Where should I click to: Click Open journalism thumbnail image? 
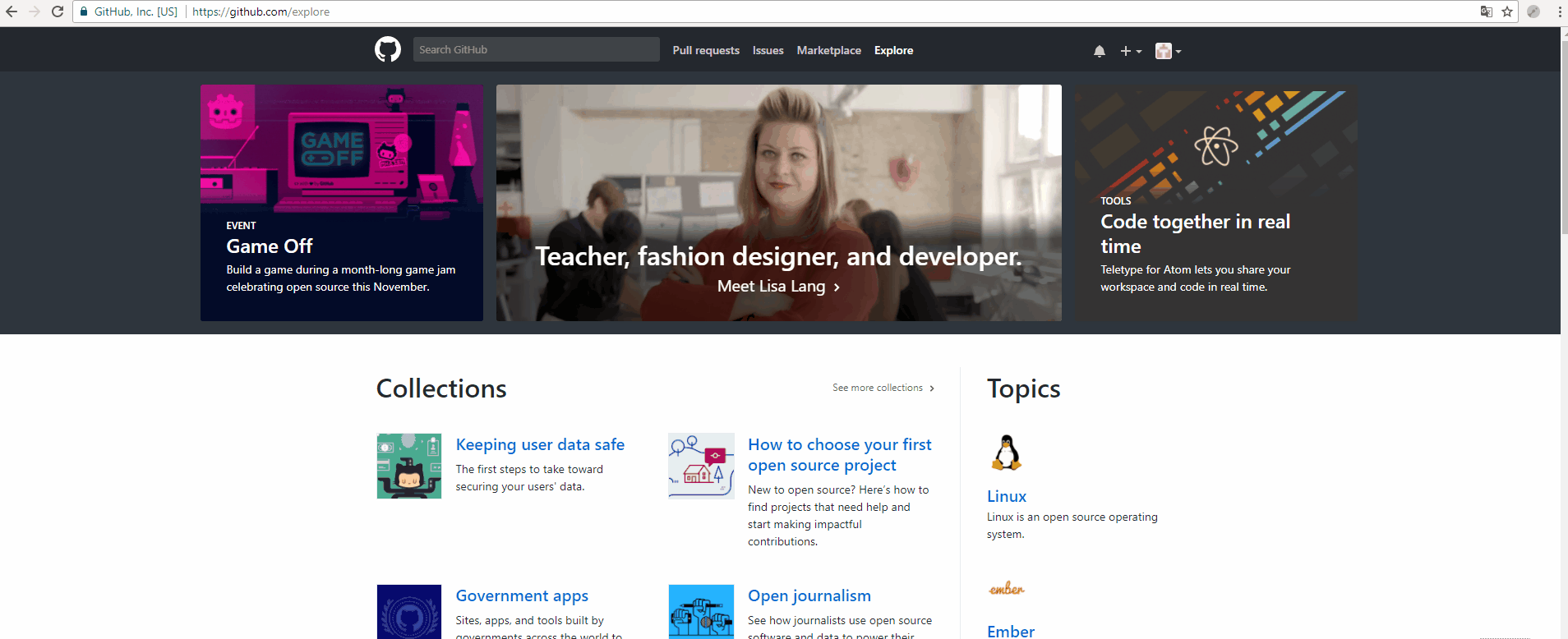pyautogui.click(x=701, y=612)
